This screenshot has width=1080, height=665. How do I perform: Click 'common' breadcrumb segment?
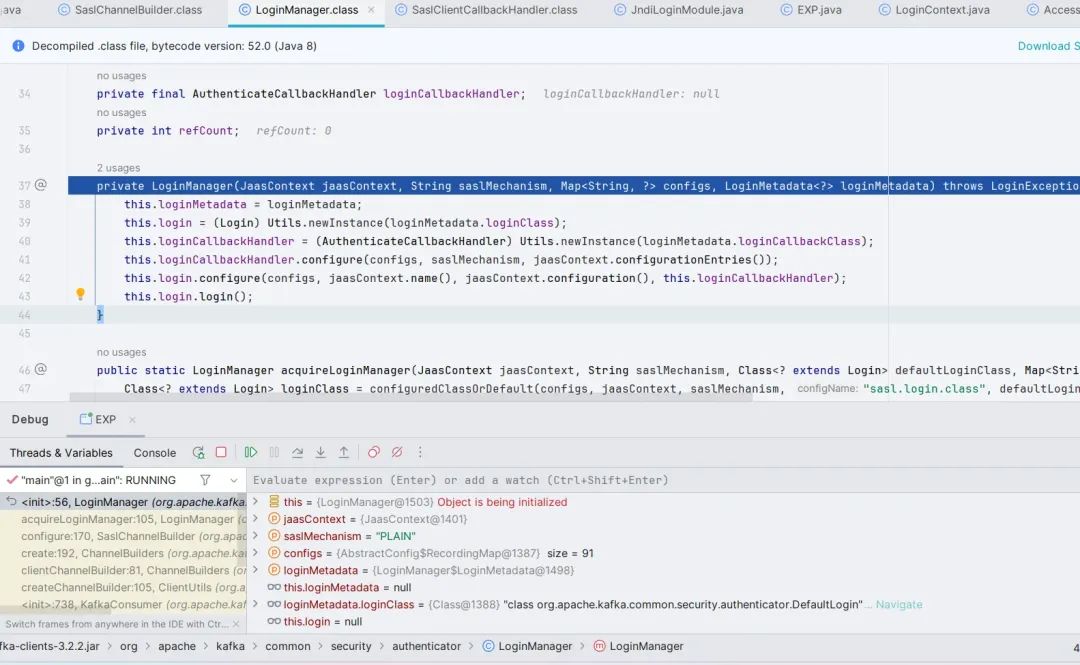point(288,646)
